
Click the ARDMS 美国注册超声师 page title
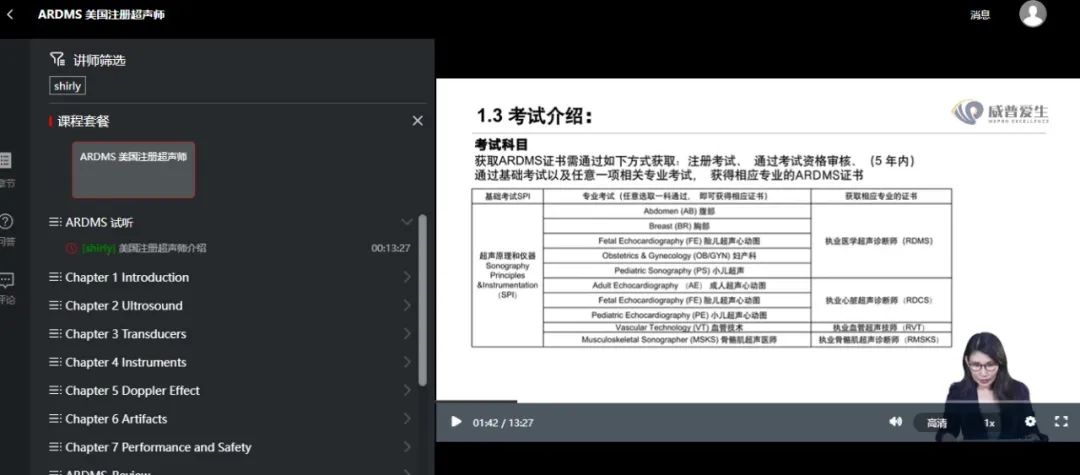tap(101, 14)
